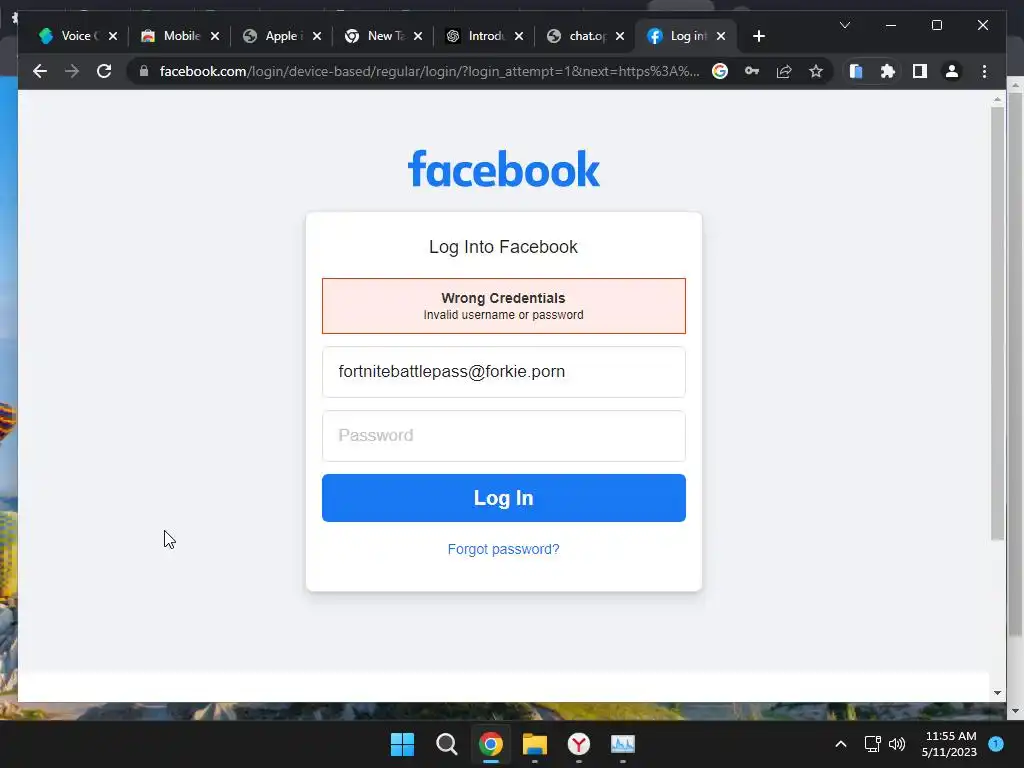Go back using the back arrow
The height and width of the screenshot is (768, 1024).
(40, 71)
